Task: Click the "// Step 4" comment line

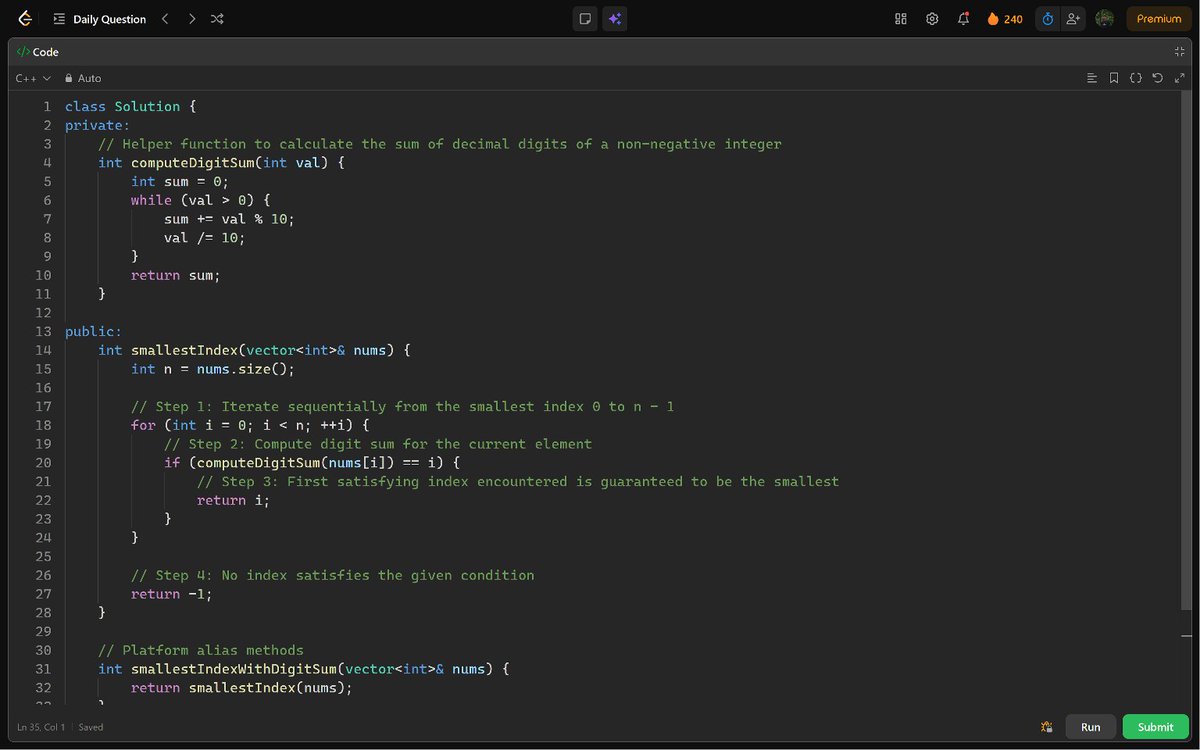Action: click(333, 575)
